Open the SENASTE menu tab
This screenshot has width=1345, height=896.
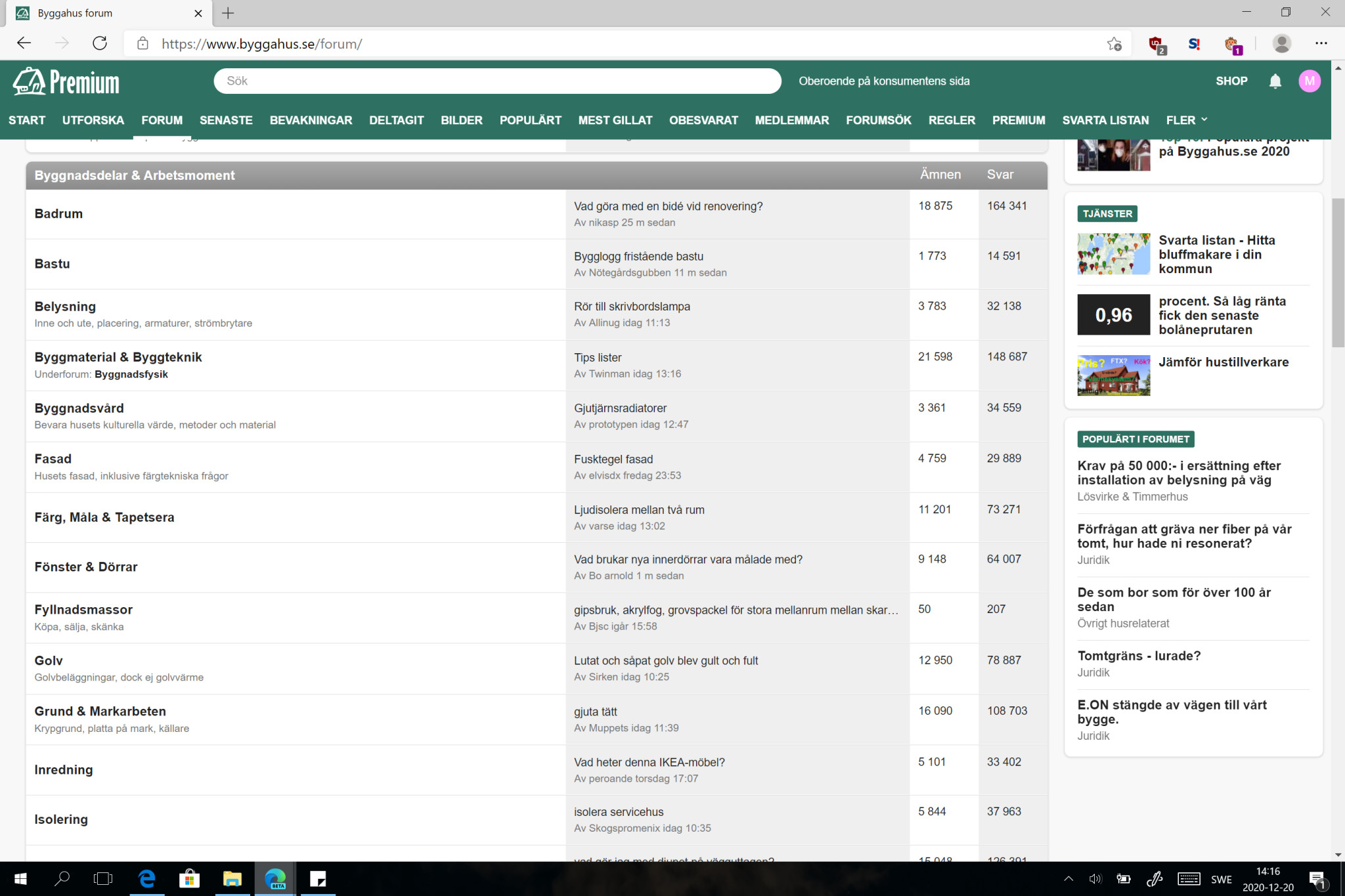pyautogui.click(x=226, y=120)
